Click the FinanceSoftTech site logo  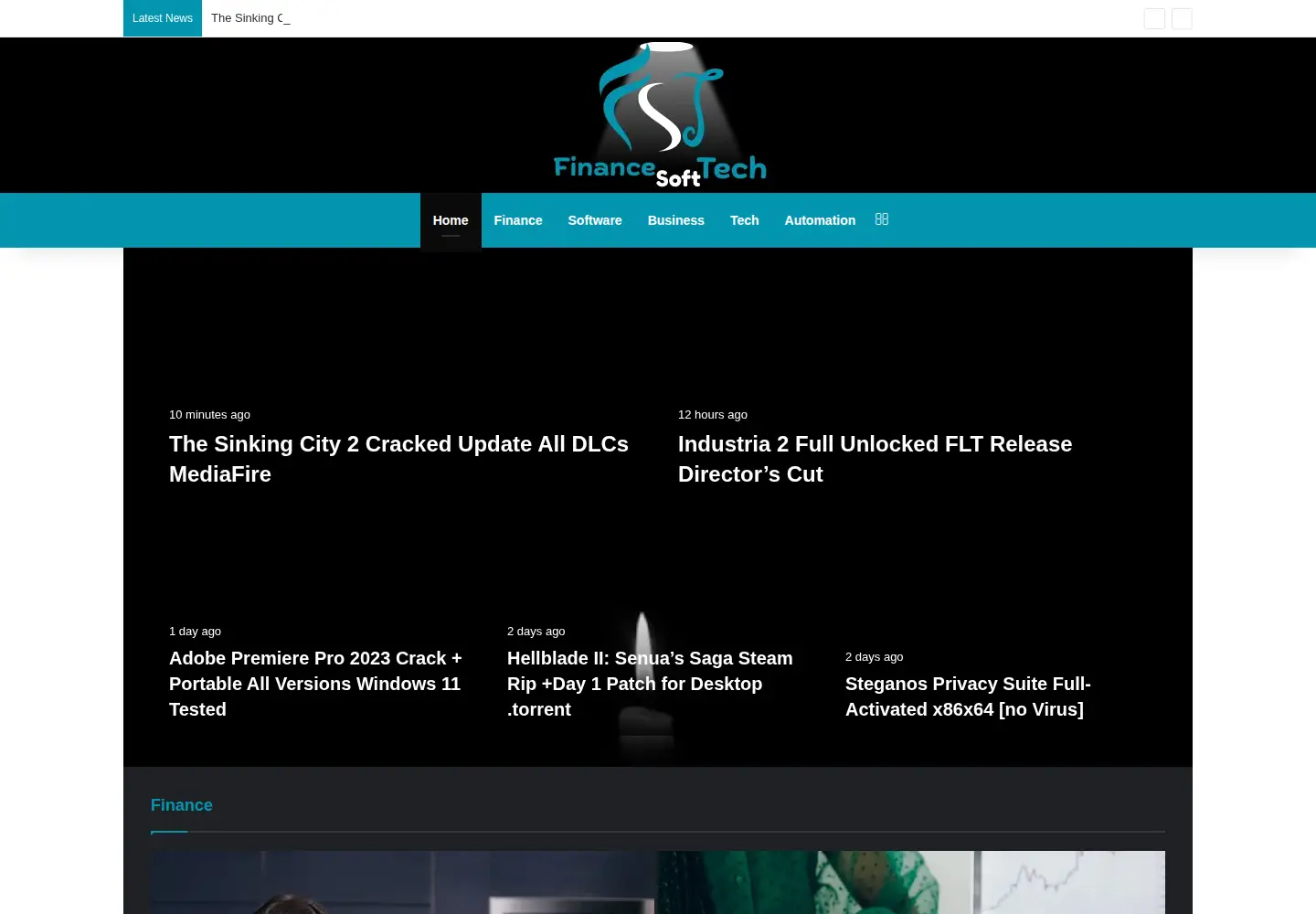659,115
